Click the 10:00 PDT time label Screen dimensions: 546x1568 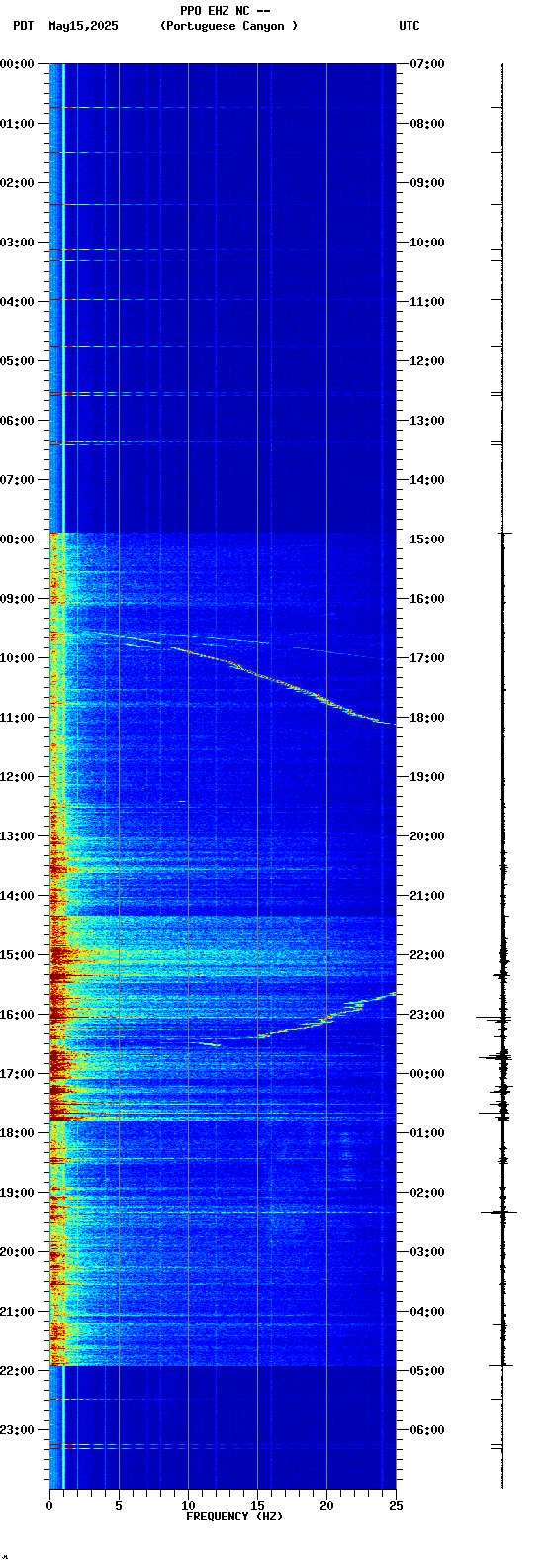[17, 658]
